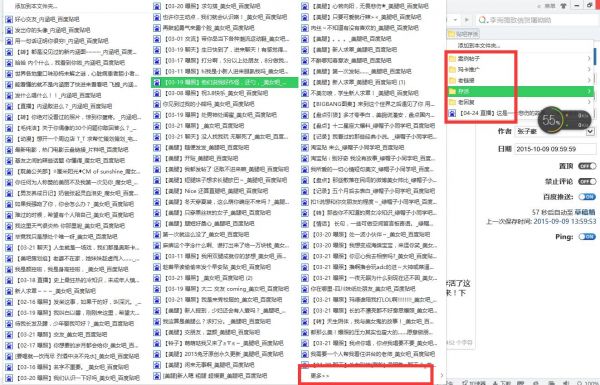
Task: Click the 55% memory accelerator floating ball
Action: 551,120
